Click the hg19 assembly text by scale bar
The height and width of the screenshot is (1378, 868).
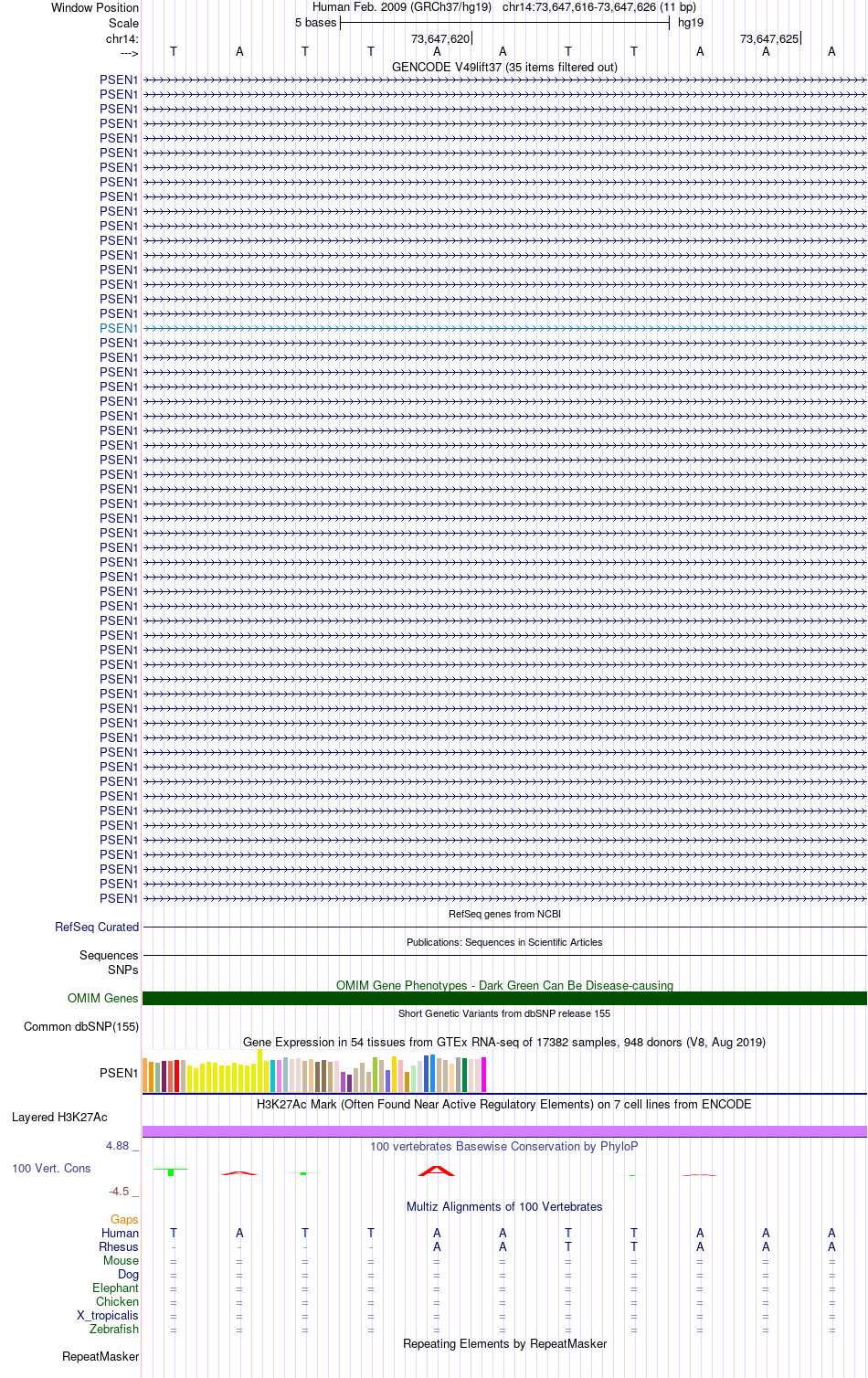click(x=691, y=23)
